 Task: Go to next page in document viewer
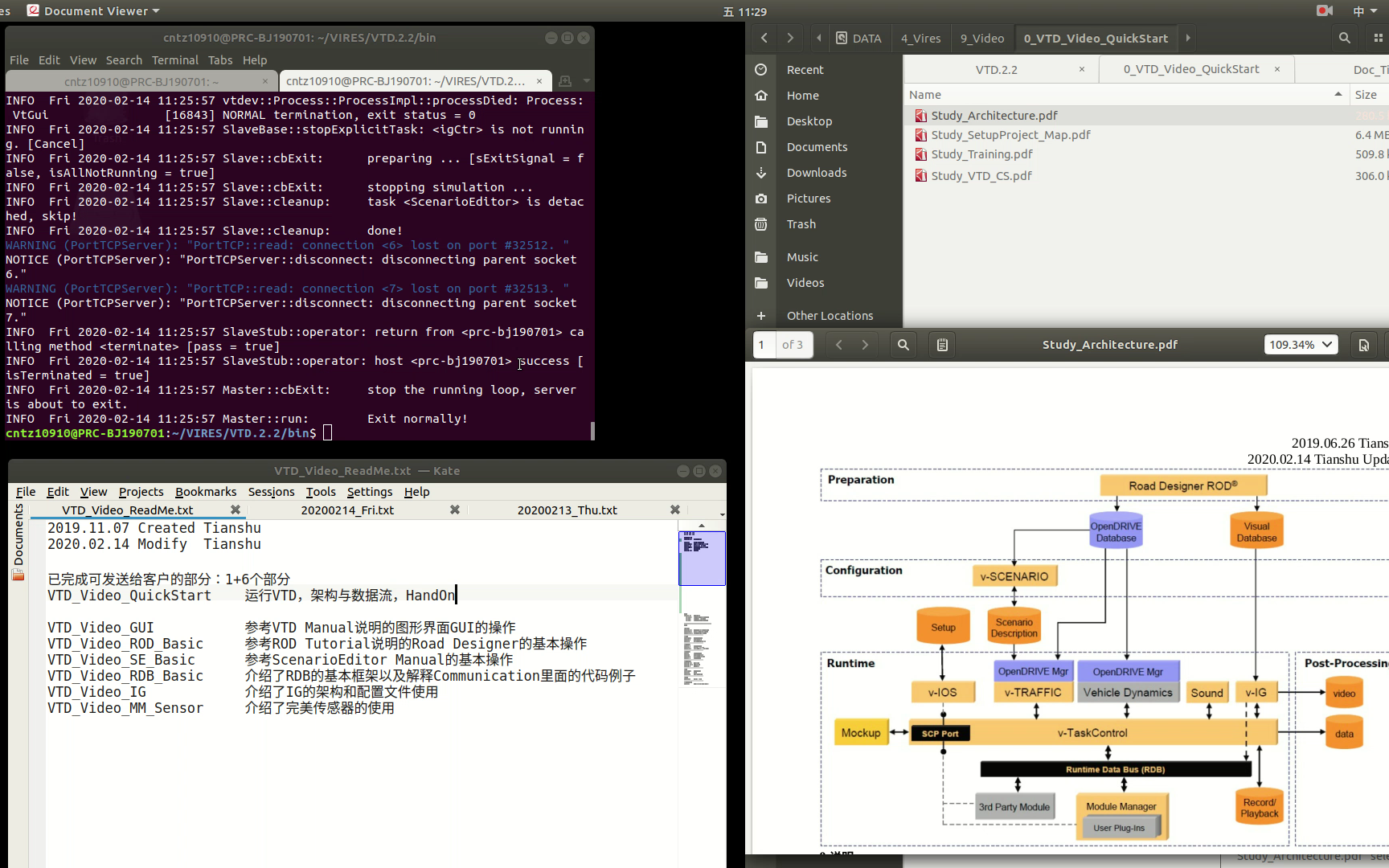(865, 345)
